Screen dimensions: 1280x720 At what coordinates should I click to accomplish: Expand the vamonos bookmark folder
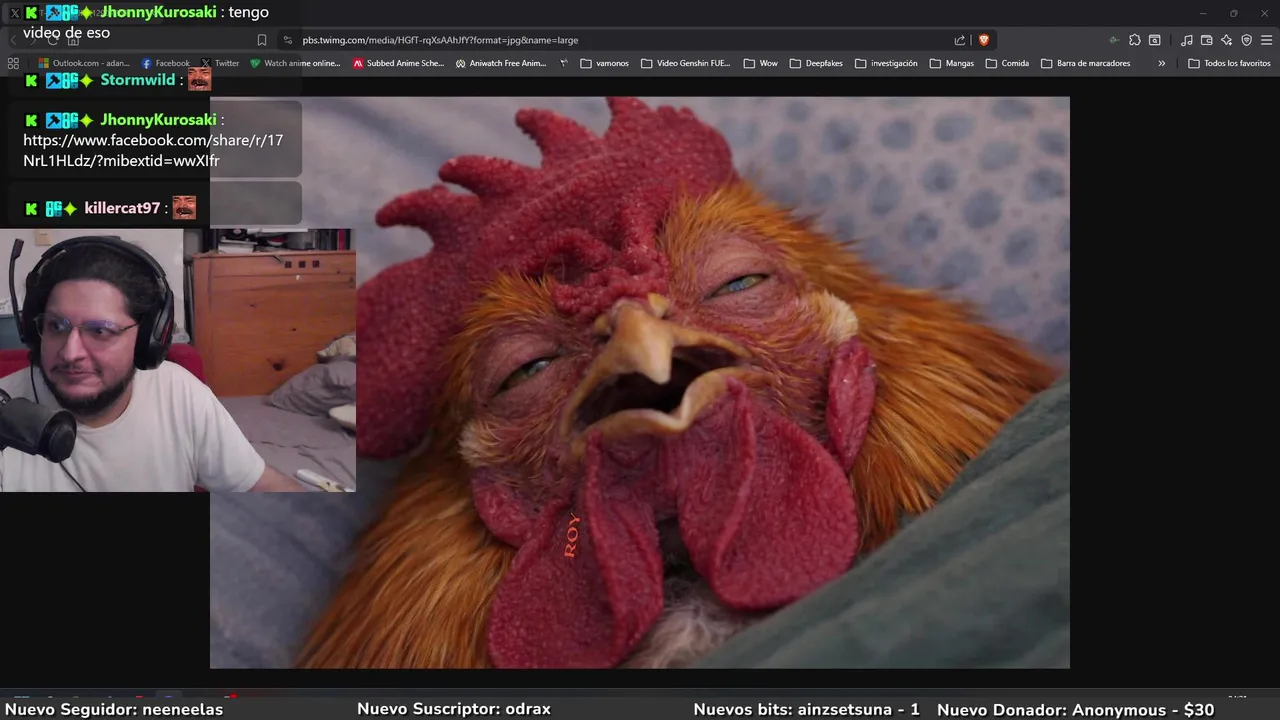tap(605, 63)
